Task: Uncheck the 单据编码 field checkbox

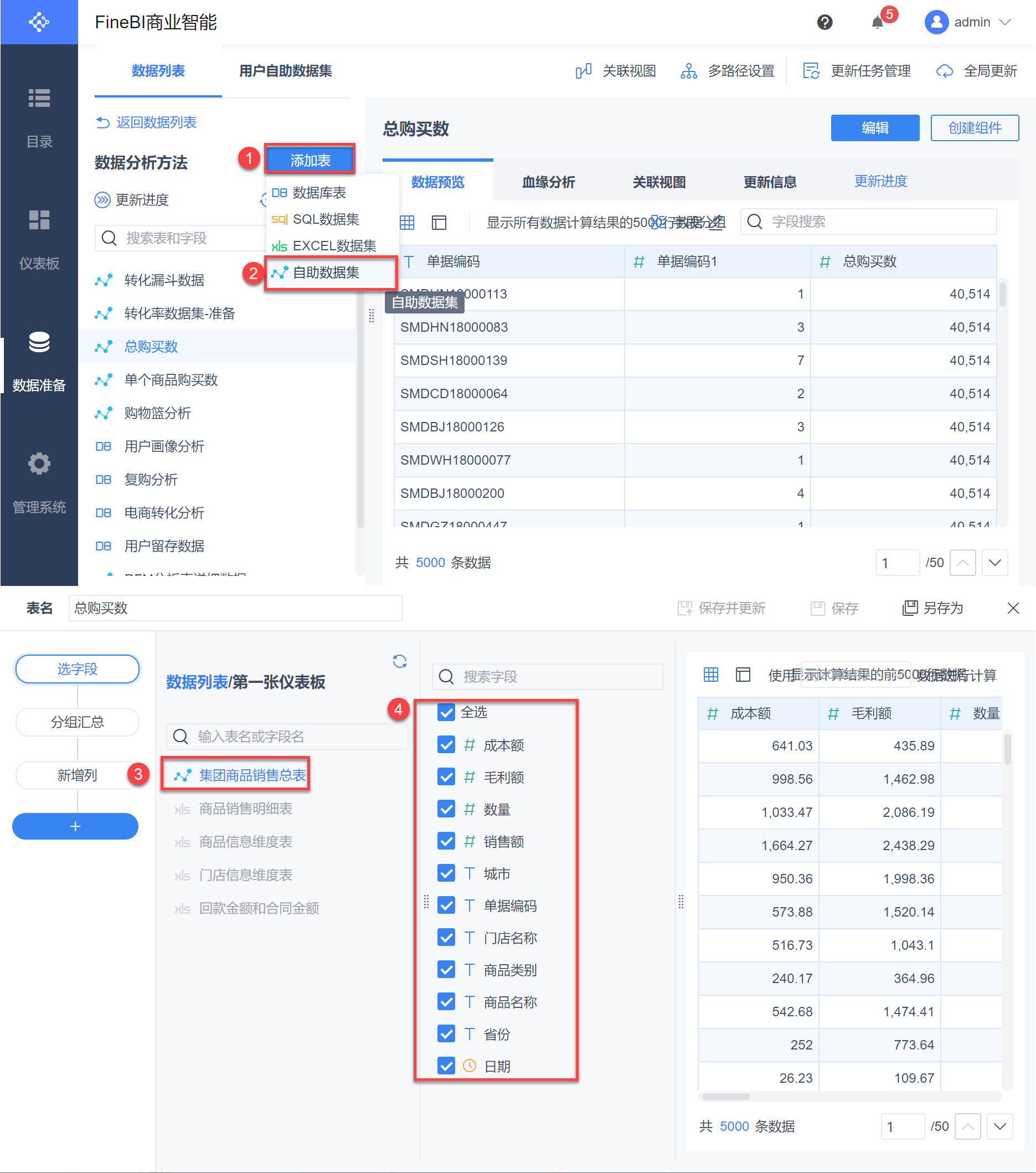Action: tap(446, 905)
